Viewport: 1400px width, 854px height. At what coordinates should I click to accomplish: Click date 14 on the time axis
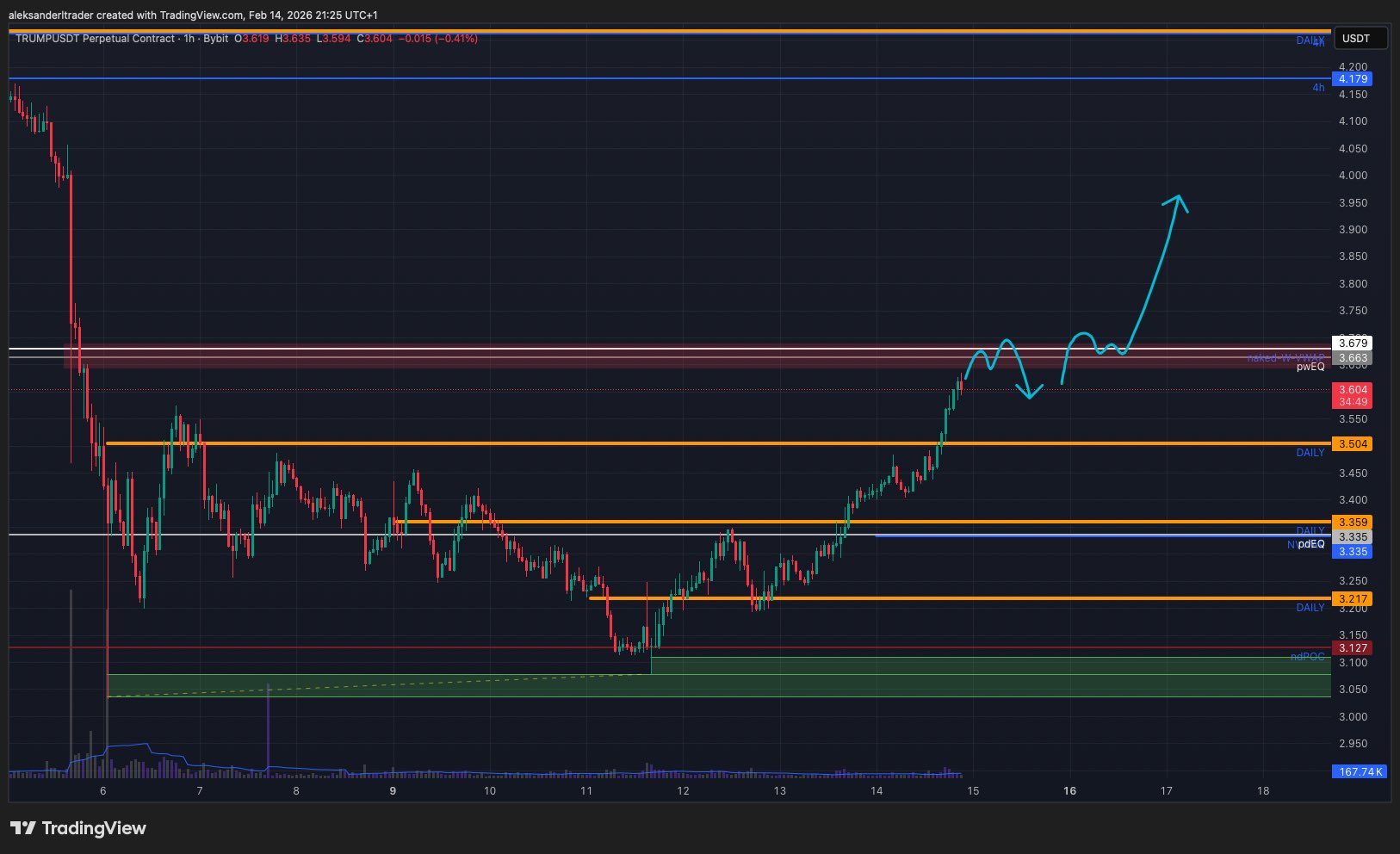[877, 791]
